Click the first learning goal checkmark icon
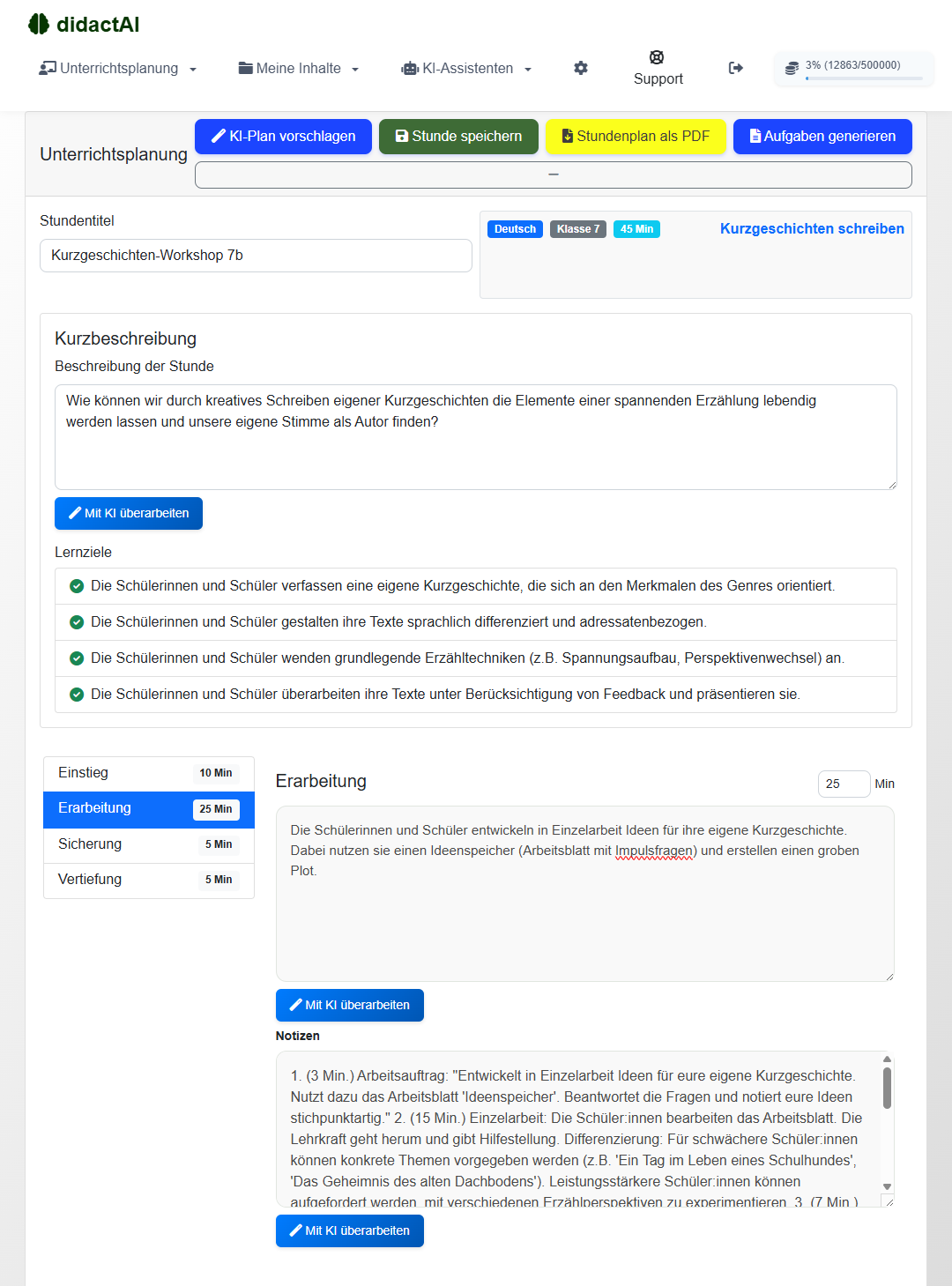 [77, 586]
